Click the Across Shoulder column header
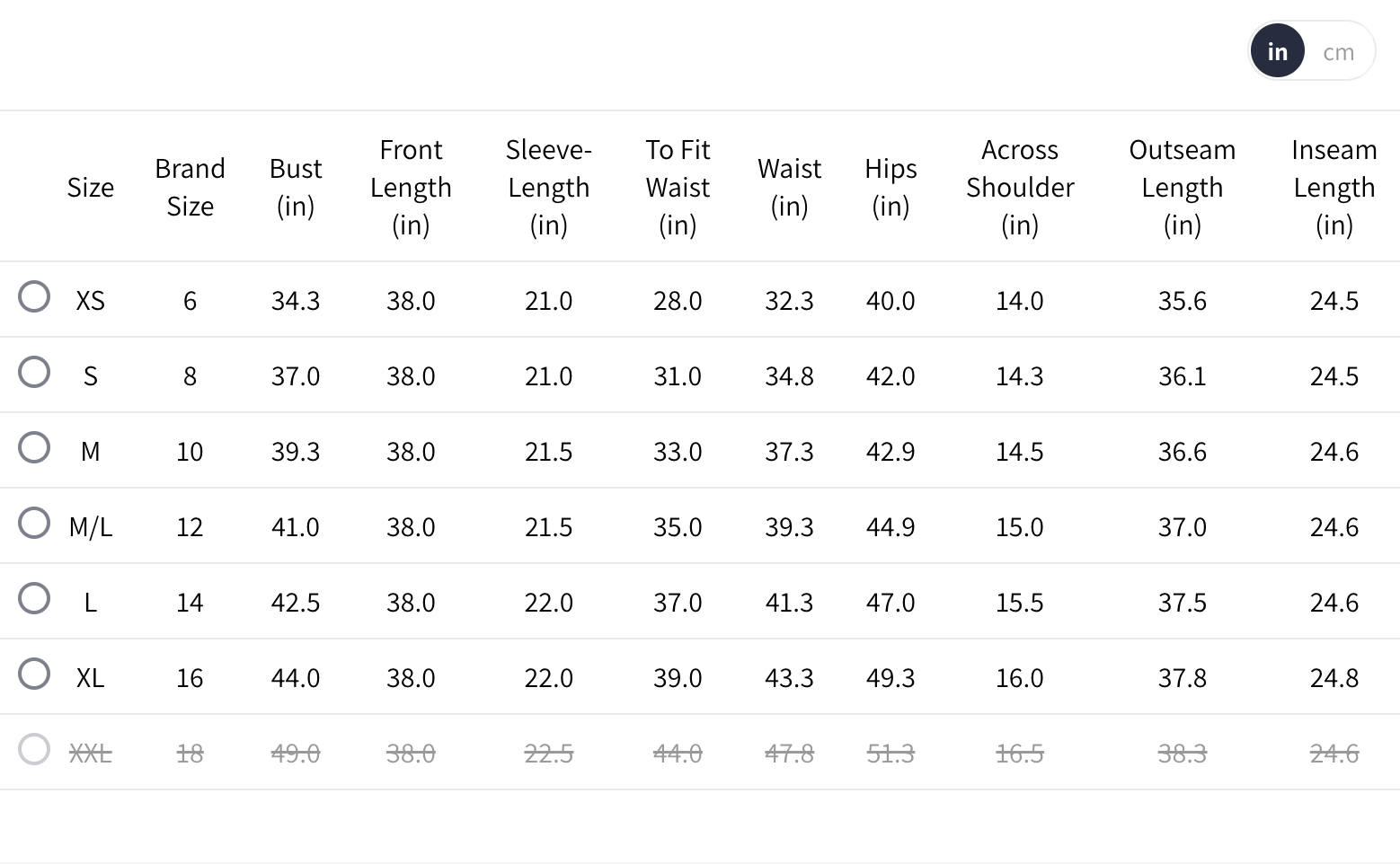The image size is (1400, 864). (x=1020, y=187)
